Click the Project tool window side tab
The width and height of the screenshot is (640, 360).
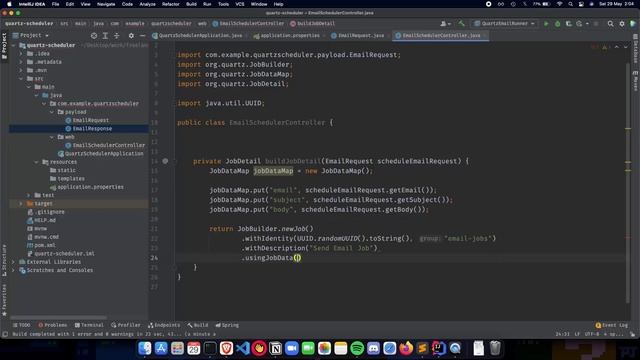[4, 46]
